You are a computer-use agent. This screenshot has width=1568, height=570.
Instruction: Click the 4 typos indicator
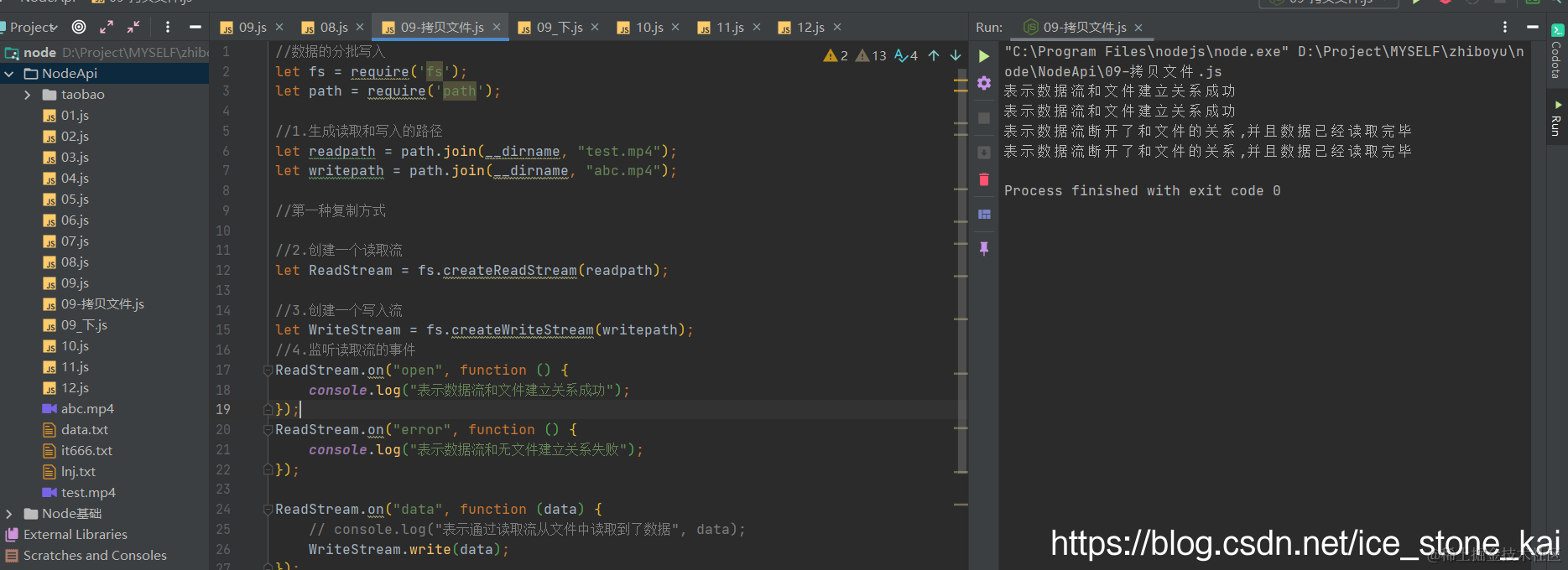click(x=906, y=55)
